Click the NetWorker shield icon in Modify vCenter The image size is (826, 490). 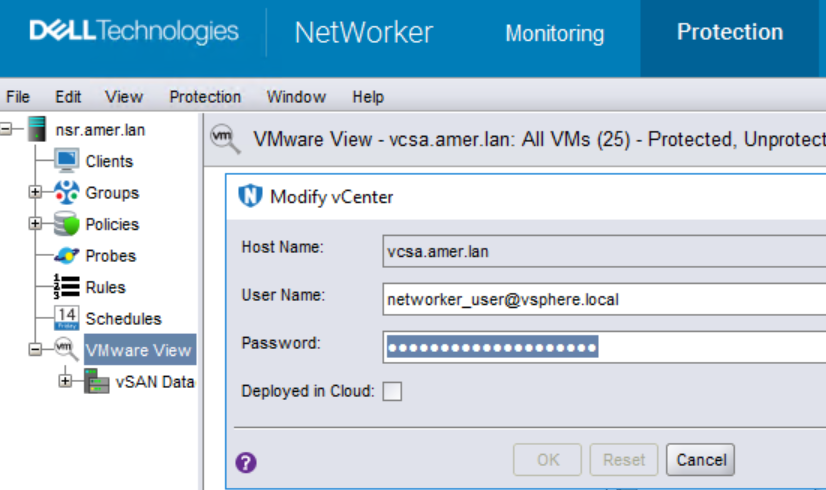pyautogui.click(x=250, y=196)
